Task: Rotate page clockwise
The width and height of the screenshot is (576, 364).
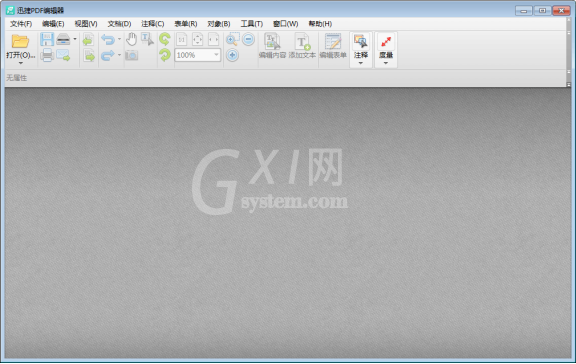Action: coord(165,55)
